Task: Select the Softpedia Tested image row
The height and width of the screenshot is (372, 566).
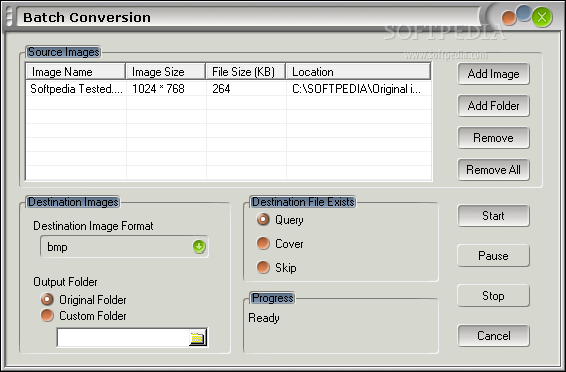Action: click(x=229, y=89)
